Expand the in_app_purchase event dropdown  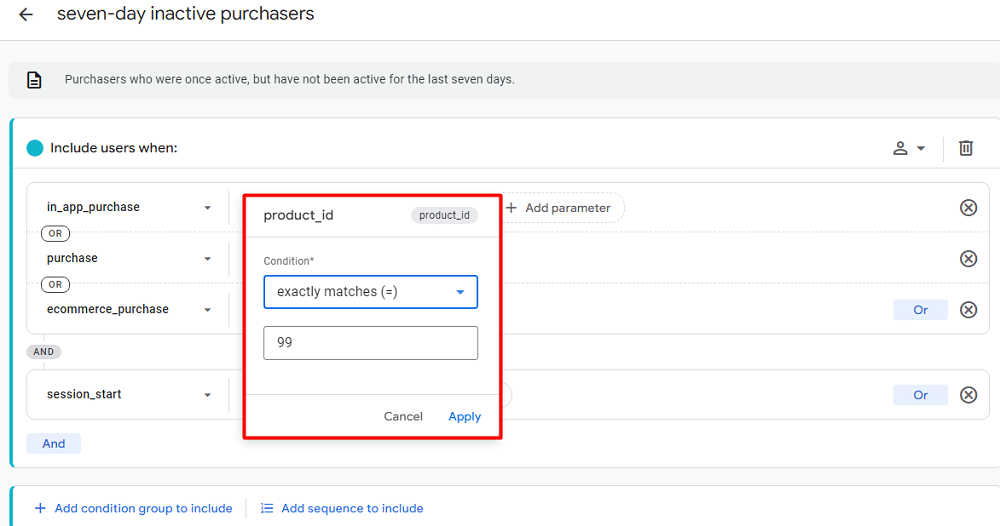207,208
